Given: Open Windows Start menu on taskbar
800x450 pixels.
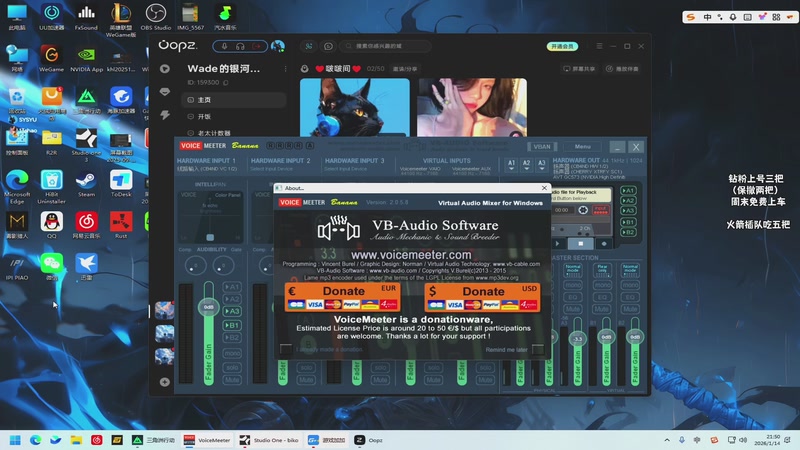Looking at the screenshot, I should (15, 440).
